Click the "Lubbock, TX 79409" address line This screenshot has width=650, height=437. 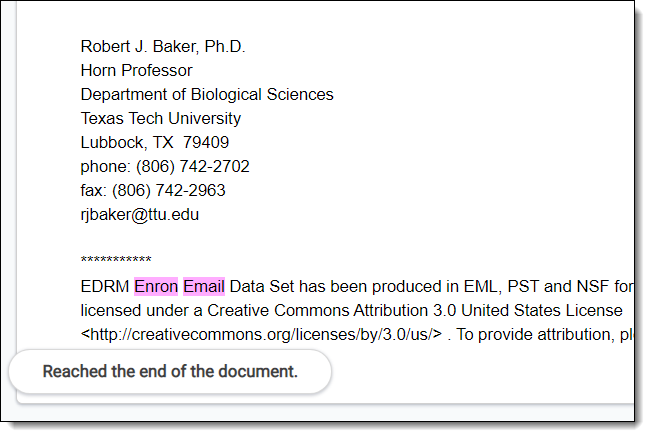point(155,143)
